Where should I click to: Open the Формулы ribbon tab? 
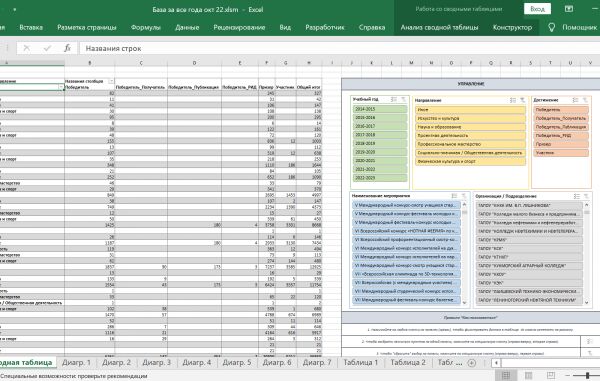point(146,27)
